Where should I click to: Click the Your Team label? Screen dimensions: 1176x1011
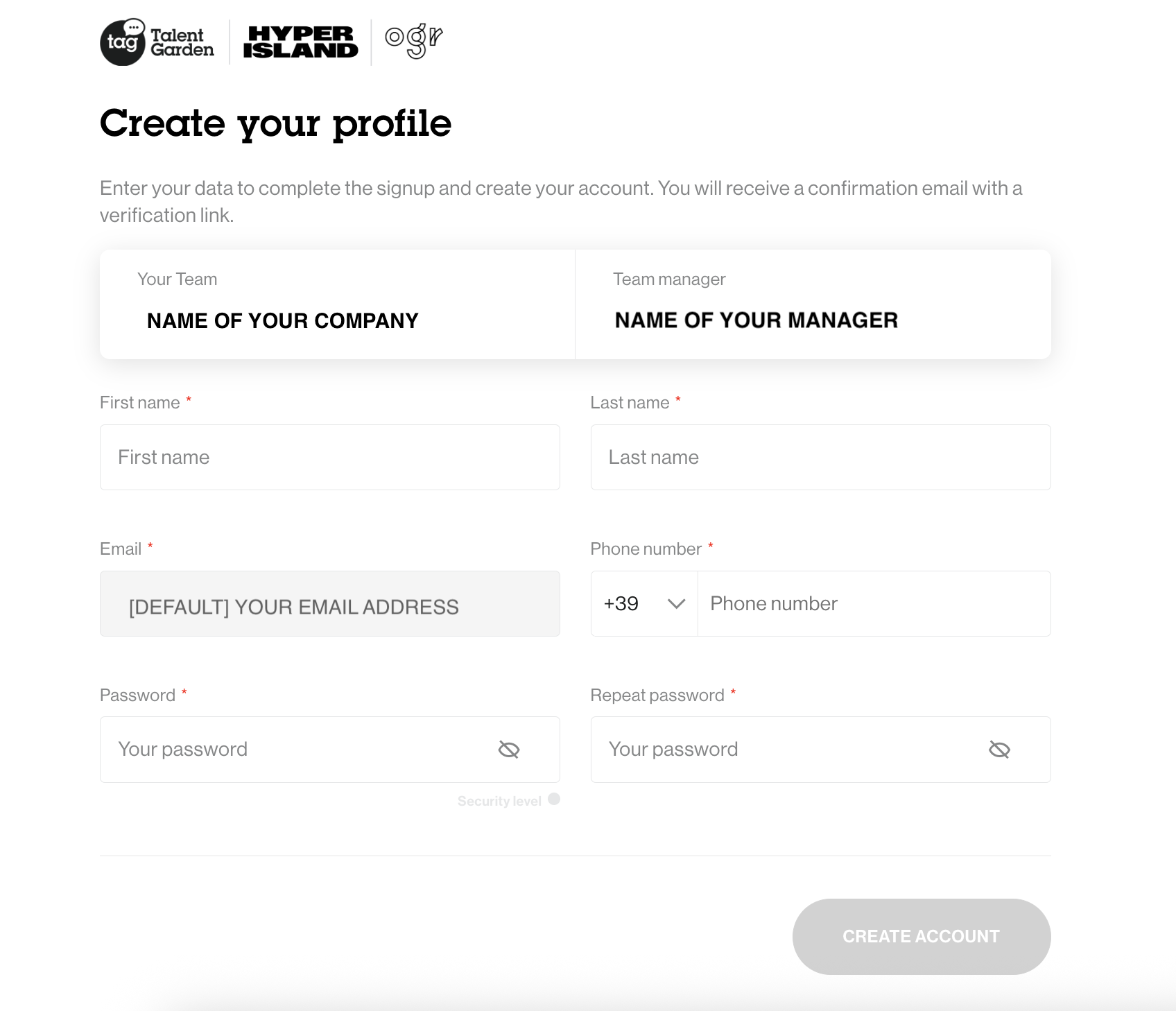click(177, 279)
